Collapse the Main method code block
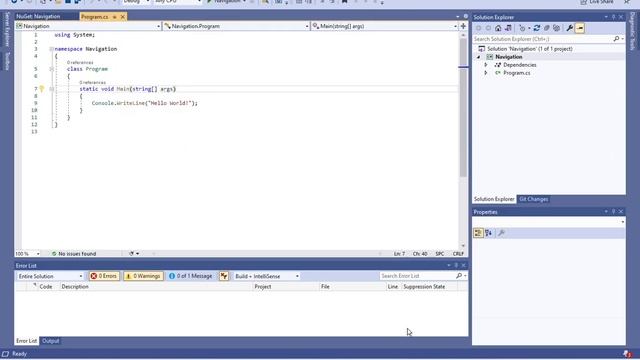The height and width of the screenshot is (360, 640). [51, 89]
